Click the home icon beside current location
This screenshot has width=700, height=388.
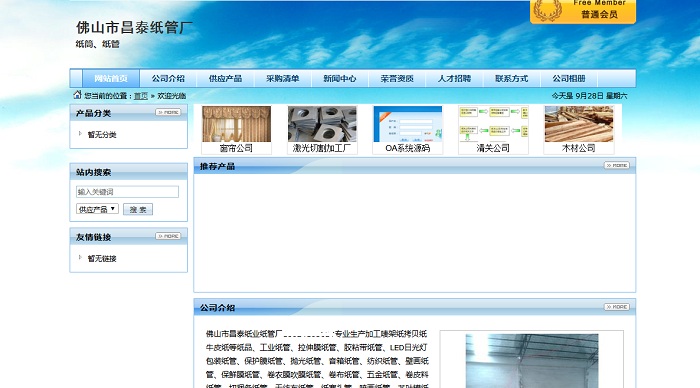pos(77,95)
